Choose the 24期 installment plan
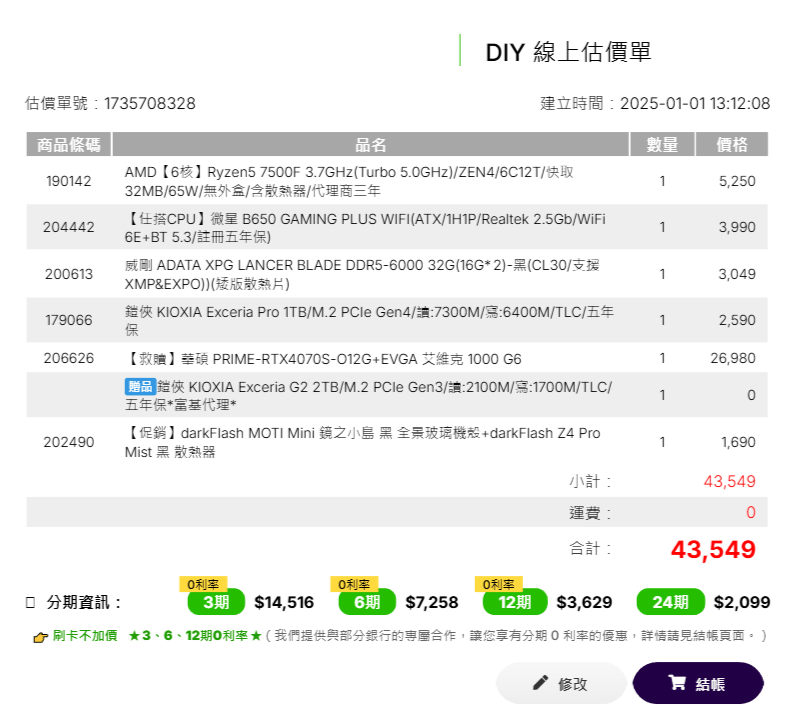Screen dimensions: 795x728 pyautogui.click(x=668, y=602)
